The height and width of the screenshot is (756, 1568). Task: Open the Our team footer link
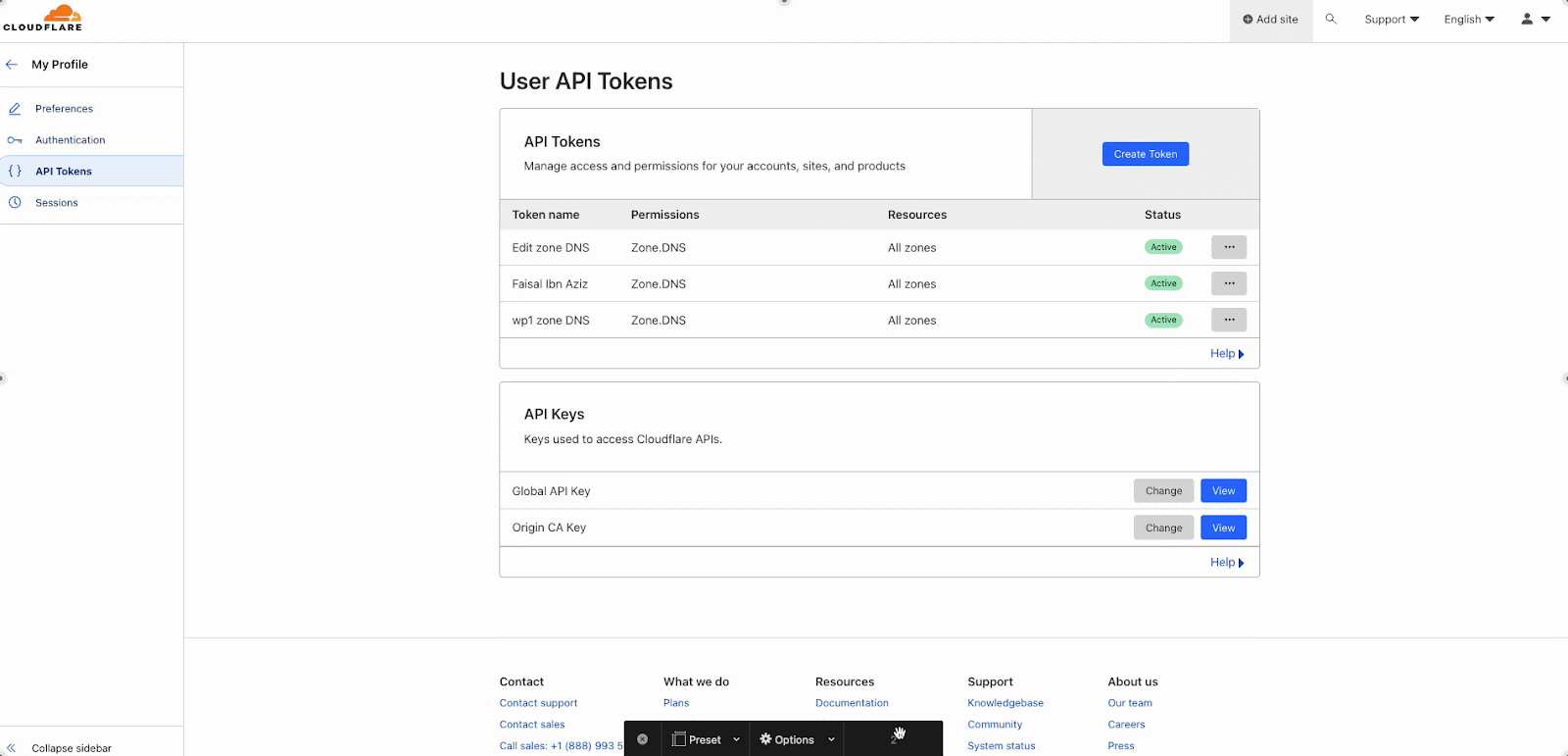click(1130, 703)
